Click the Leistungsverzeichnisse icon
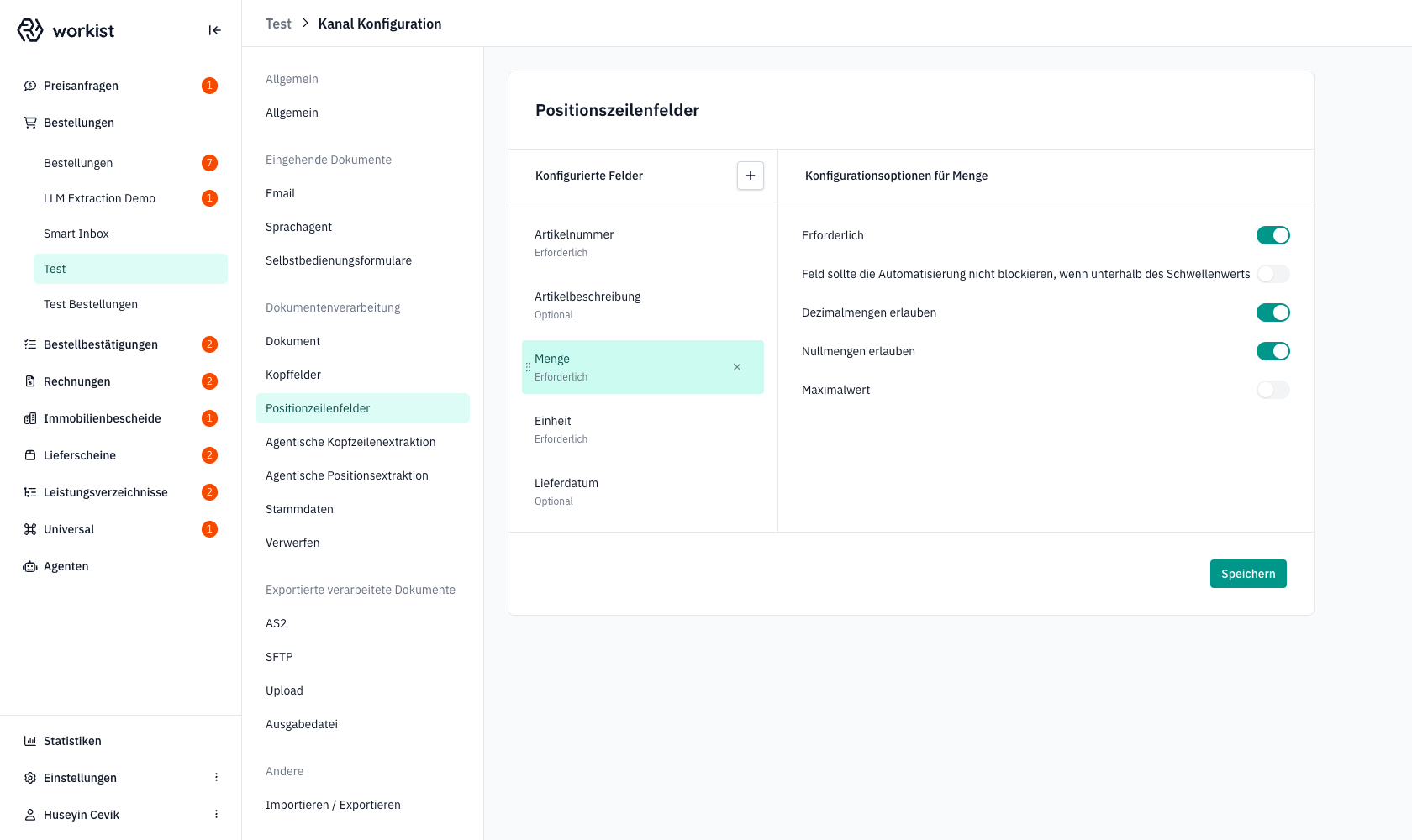This screenshot has height=840, width=1412. pos(30,492)
